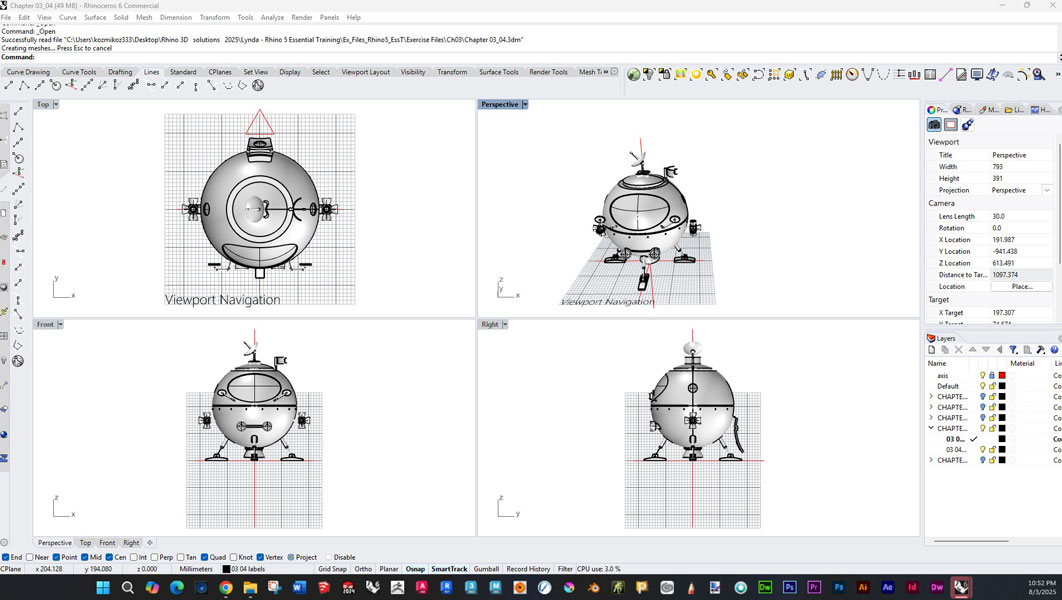
Task: Select the single Line tool in Lines toolbar
Action: click(x=9, y=86)
